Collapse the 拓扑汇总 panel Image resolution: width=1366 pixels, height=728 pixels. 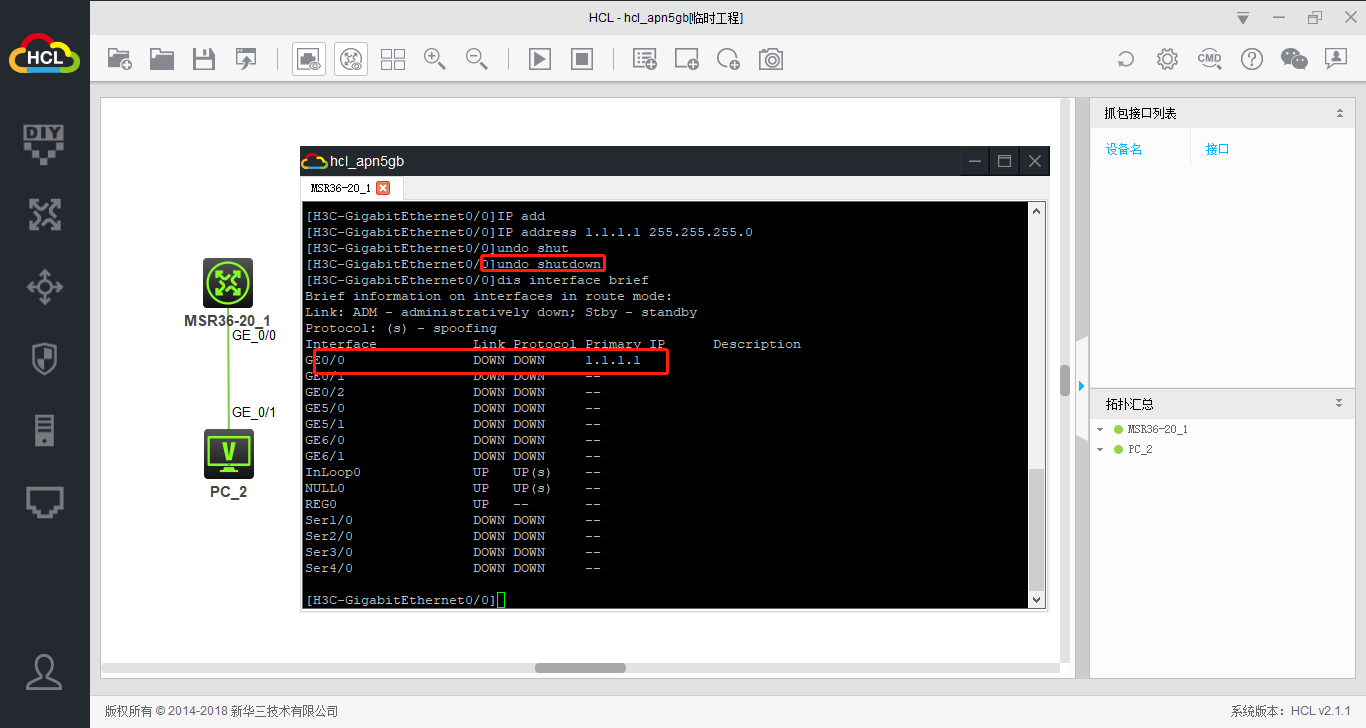click(x=1340, y=404)
